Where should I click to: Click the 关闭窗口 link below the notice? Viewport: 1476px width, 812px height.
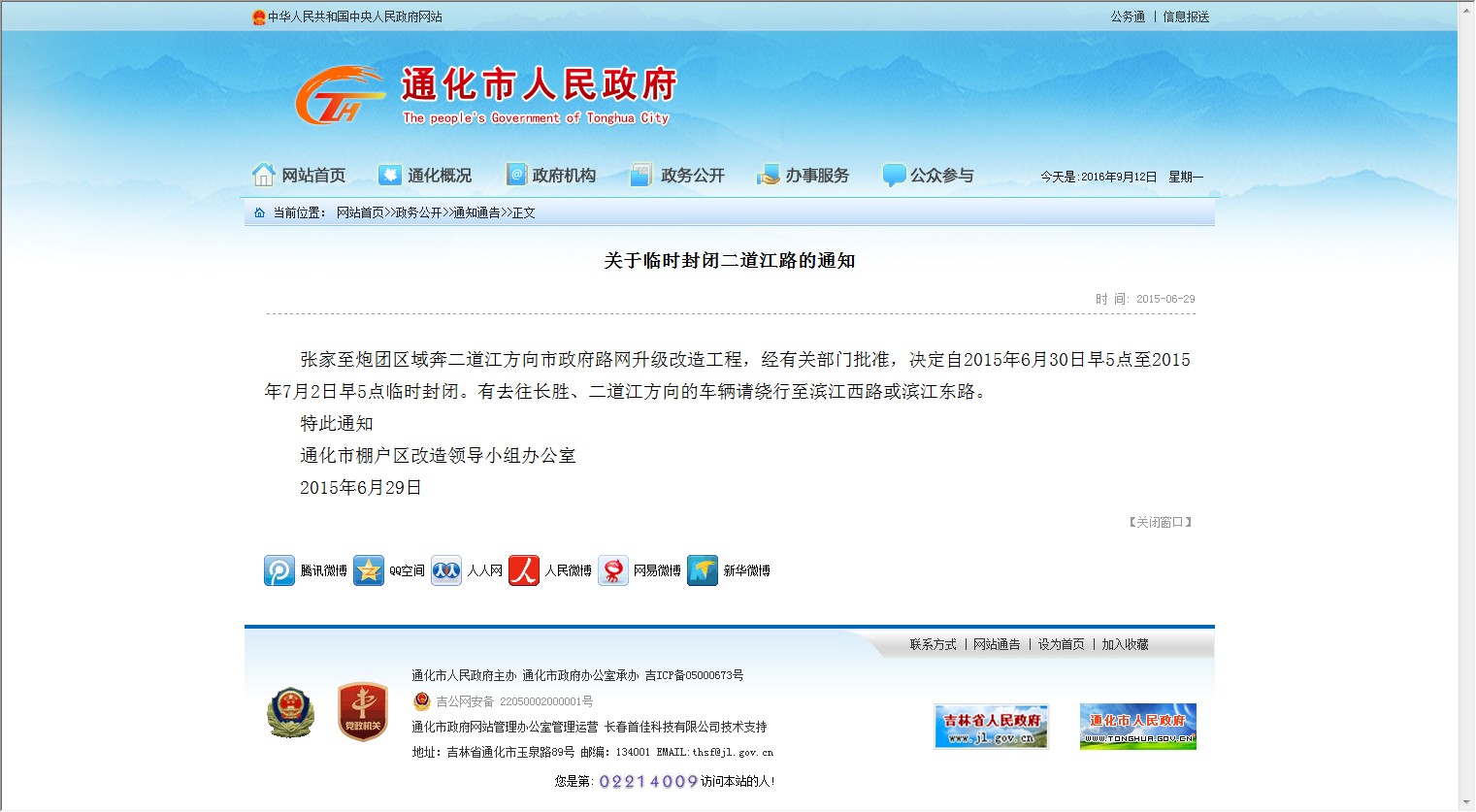pyautogui.click(x=1160, y=522)
